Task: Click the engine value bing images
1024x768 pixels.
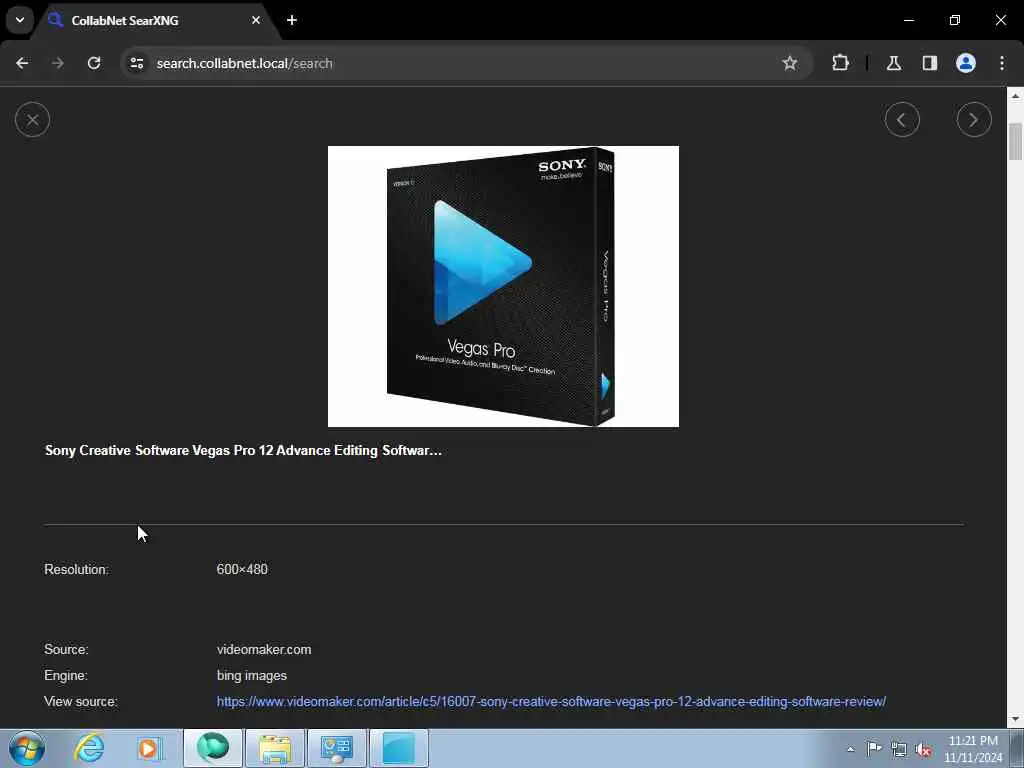Action: (x=251, y=675)
